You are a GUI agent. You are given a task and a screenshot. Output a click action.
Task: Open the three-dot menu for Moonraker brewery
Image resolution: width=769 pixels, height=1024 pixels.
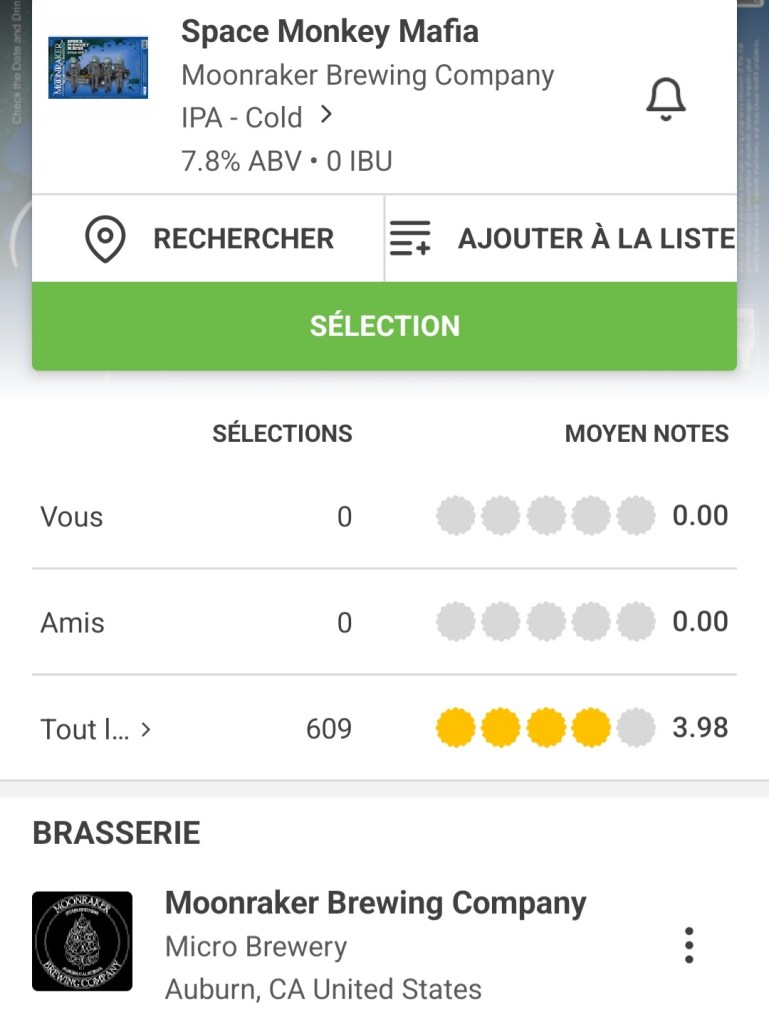pos(688,945)
